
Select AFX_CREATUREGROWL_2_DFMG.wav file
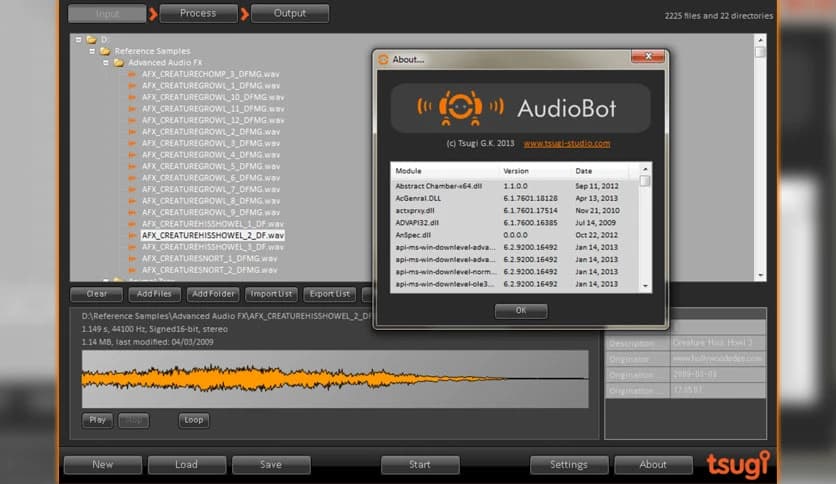(x=211, y=132)
